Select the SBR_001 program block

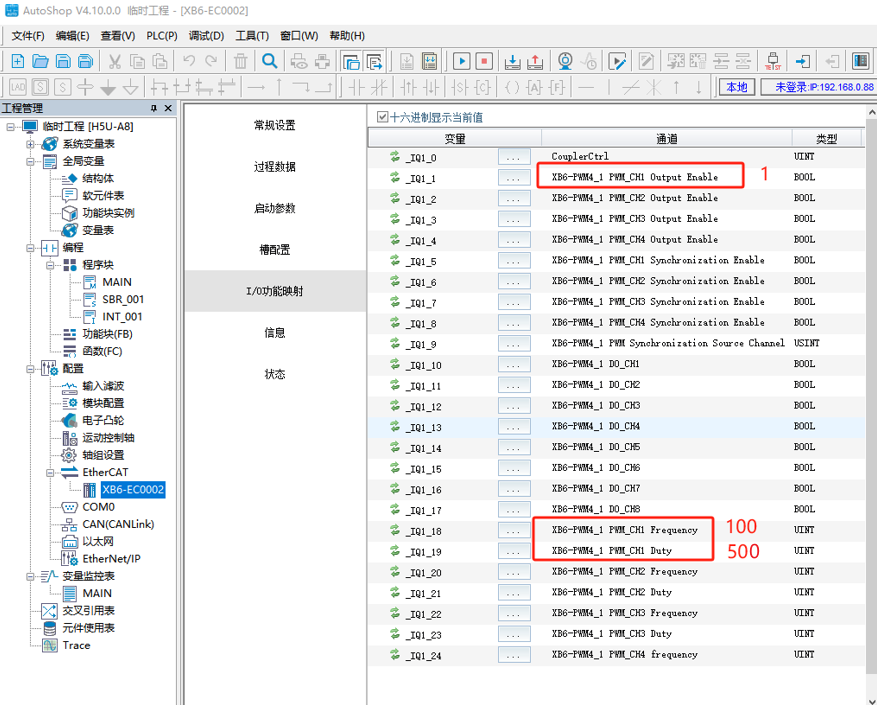tap(122, 299)
